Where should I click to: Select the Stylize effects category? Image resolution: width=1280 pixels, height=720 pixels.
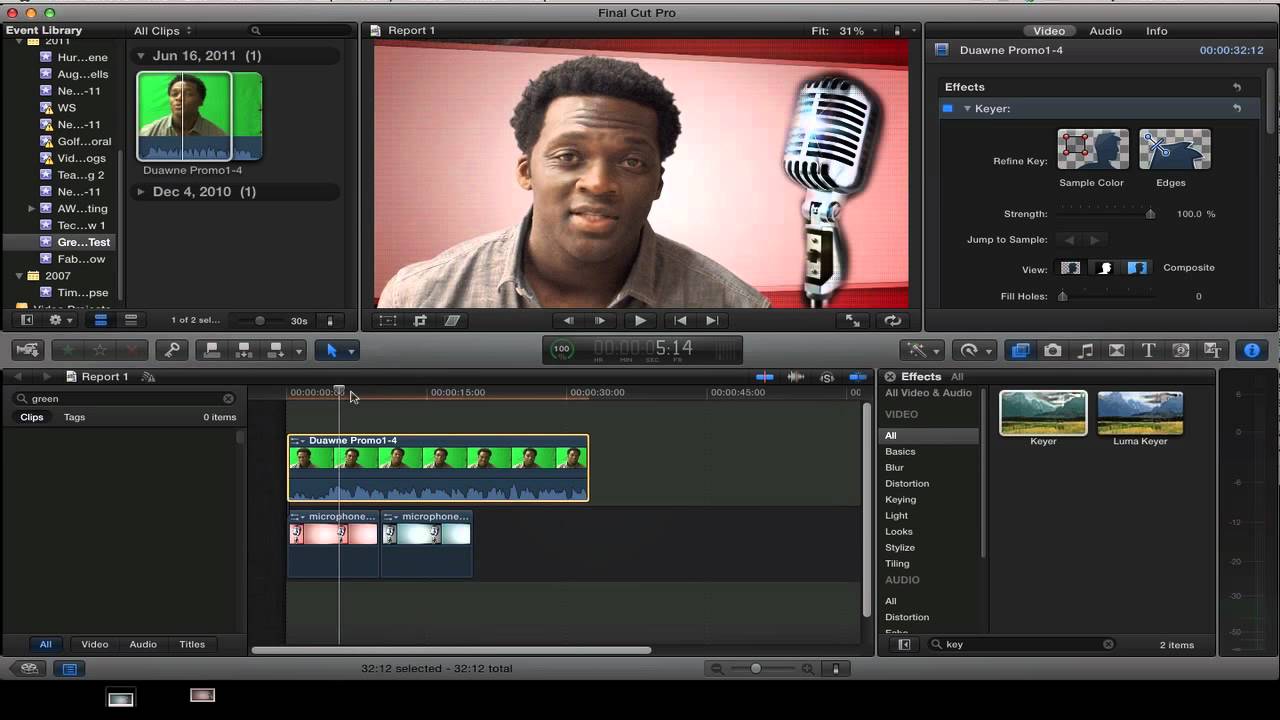point(900,547)
